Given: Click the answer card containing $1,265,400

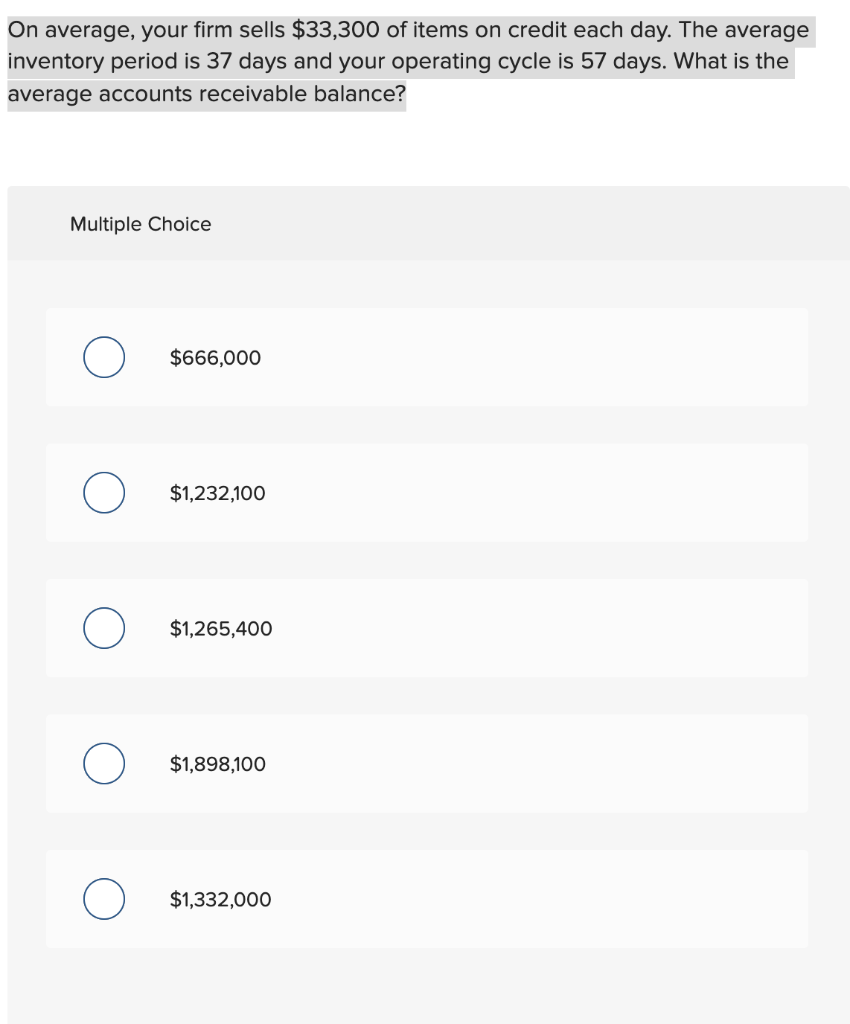Looking at the screenshot, I should (427, 628).
